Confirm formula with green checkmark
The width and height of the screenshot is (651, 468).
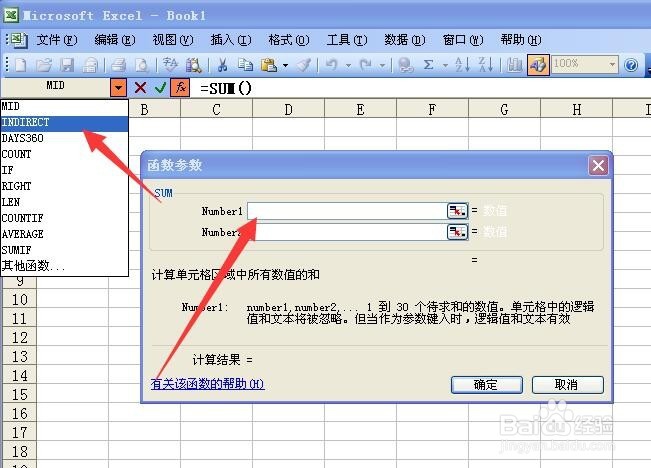160,88
